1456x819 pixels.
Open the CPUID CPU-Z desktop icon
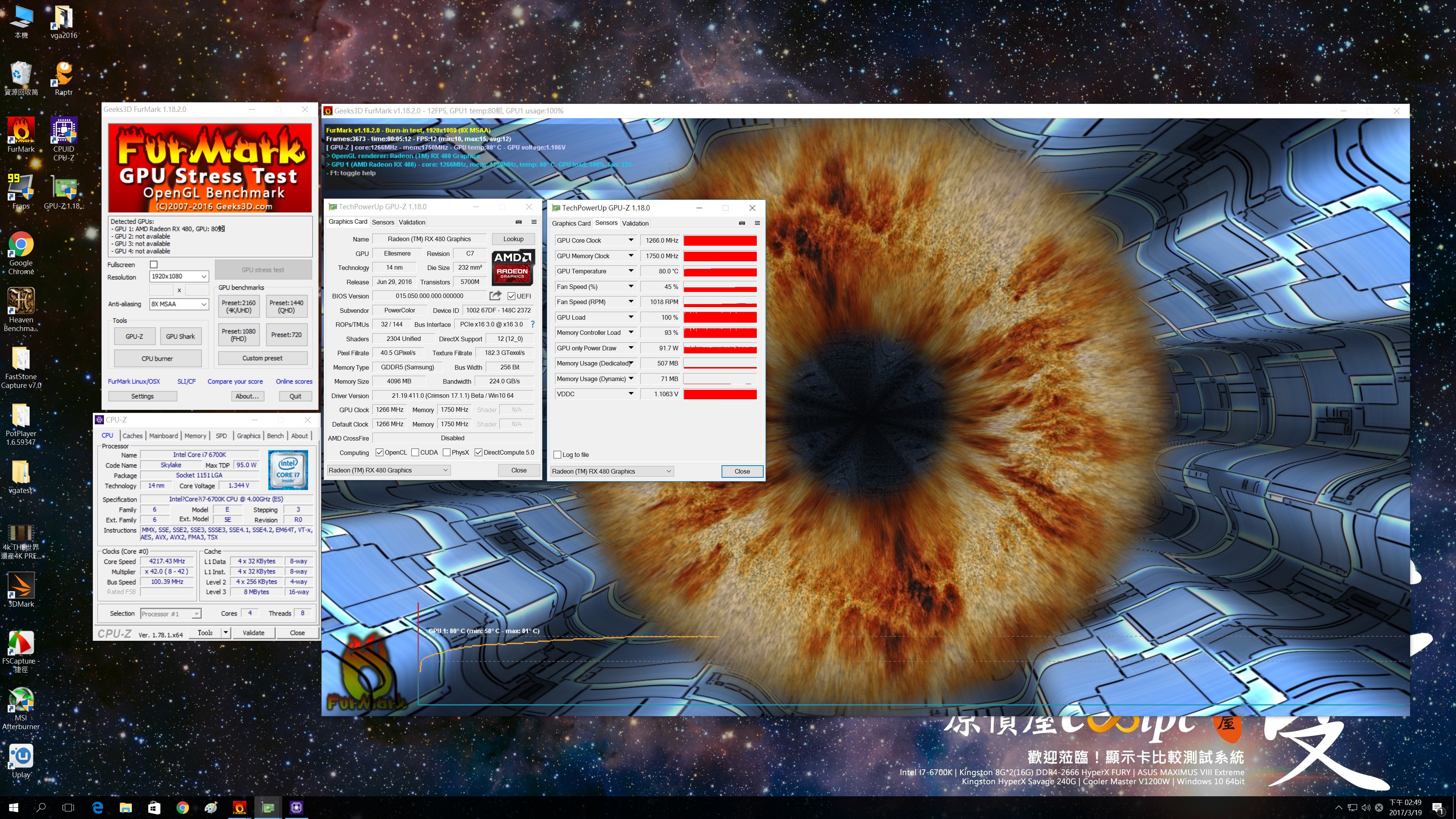pyautogui.click(x=63, y=138)
